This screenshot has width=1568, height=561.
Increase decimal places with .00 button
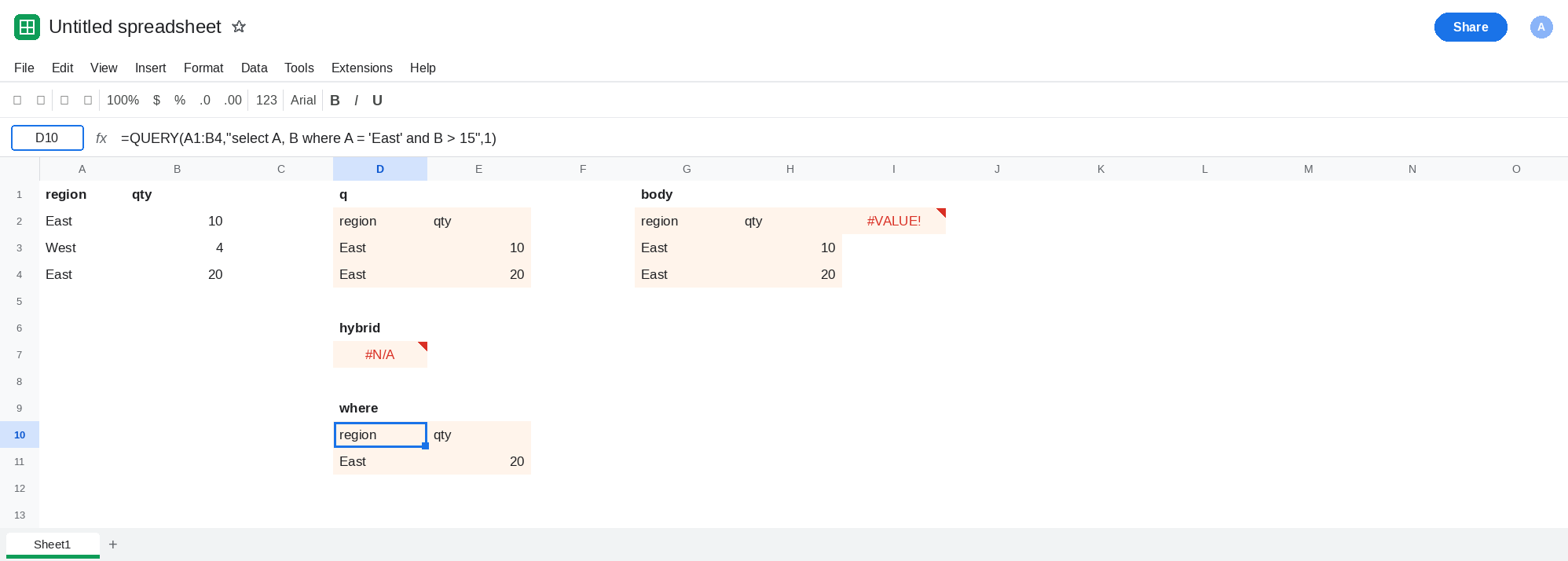[233, 101]
